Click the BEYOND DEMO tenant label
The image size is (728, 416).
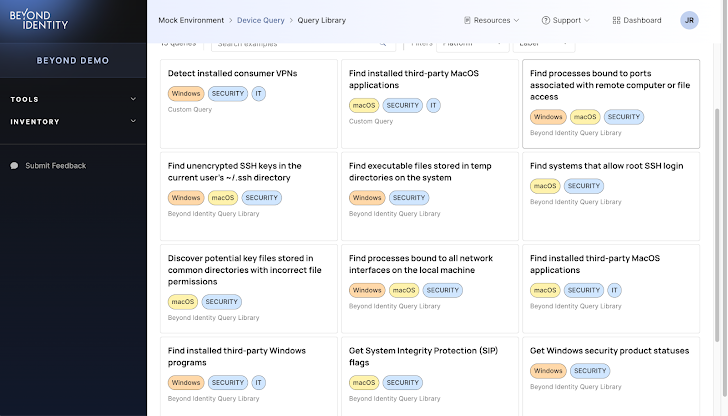coord(73,60)
